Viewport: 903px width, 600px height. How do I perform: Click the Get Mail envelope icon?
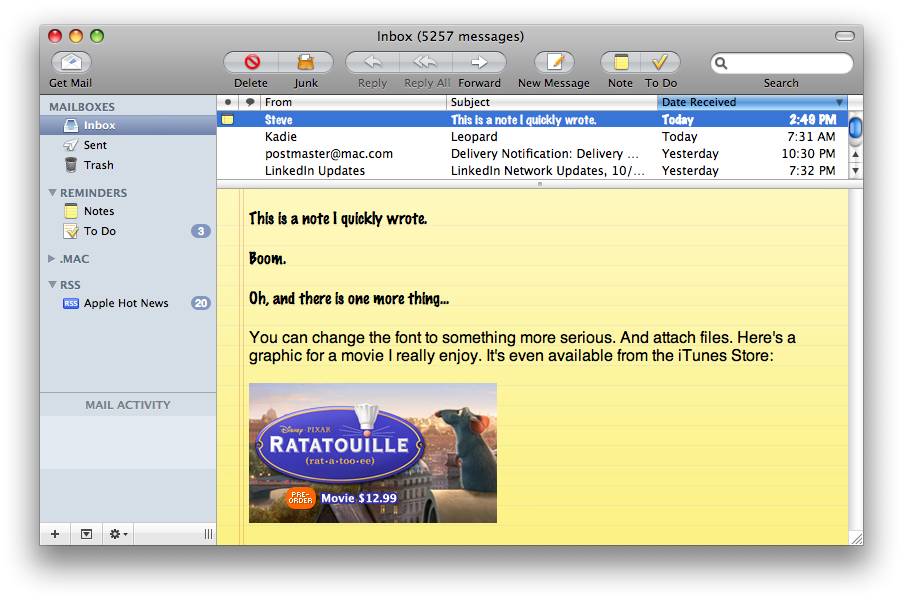pos(71,62)
